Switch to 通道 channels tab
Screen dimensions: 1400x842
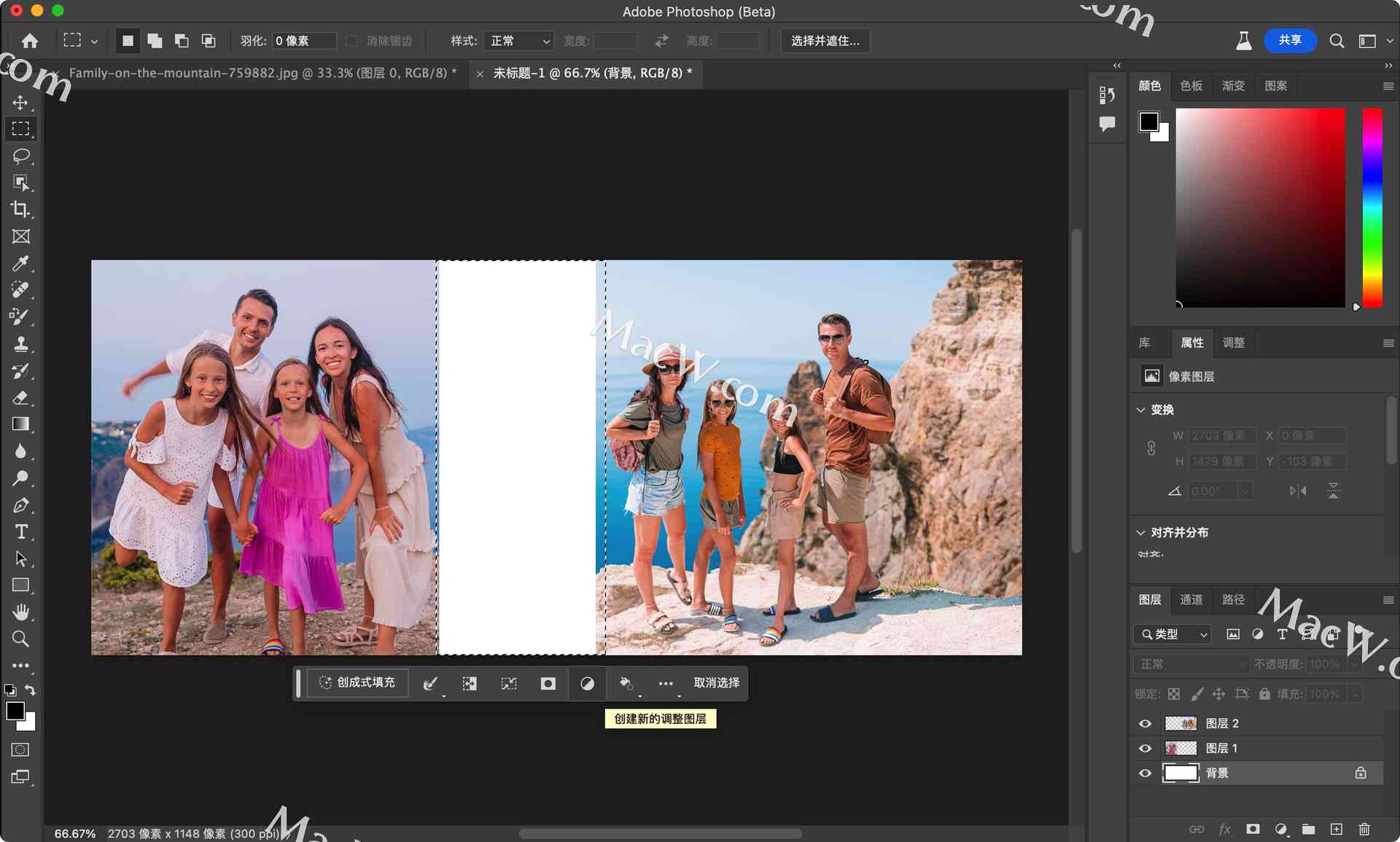click(x=1191, y=600)
